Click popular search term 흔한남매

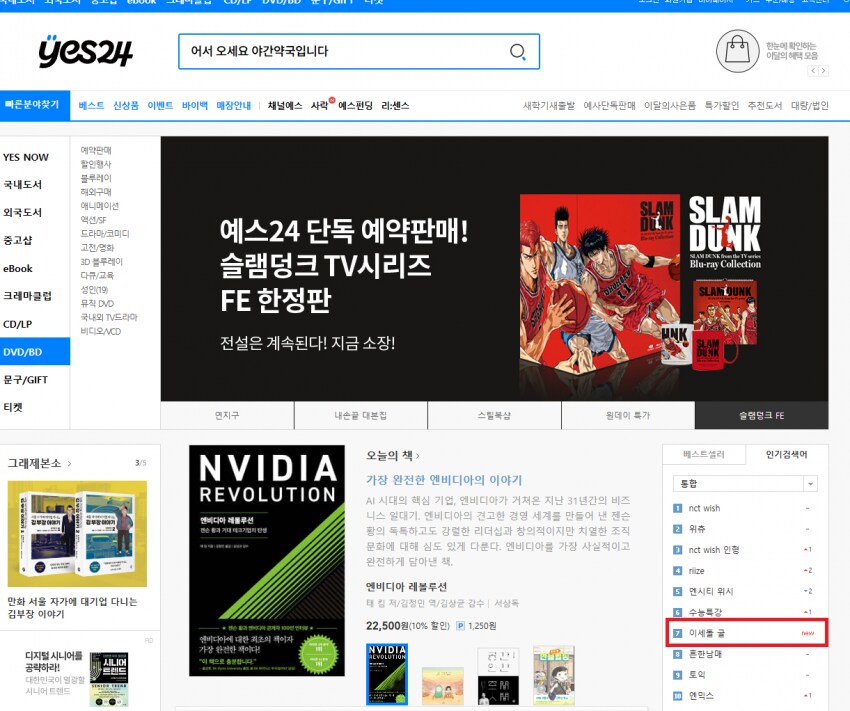tap(705, 654)
